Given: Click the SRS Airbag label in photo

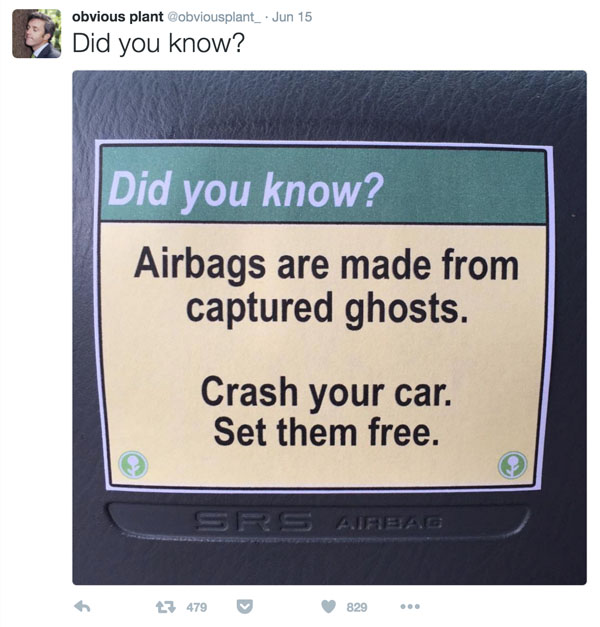Looking at the screenshot, I should (318, 521).
